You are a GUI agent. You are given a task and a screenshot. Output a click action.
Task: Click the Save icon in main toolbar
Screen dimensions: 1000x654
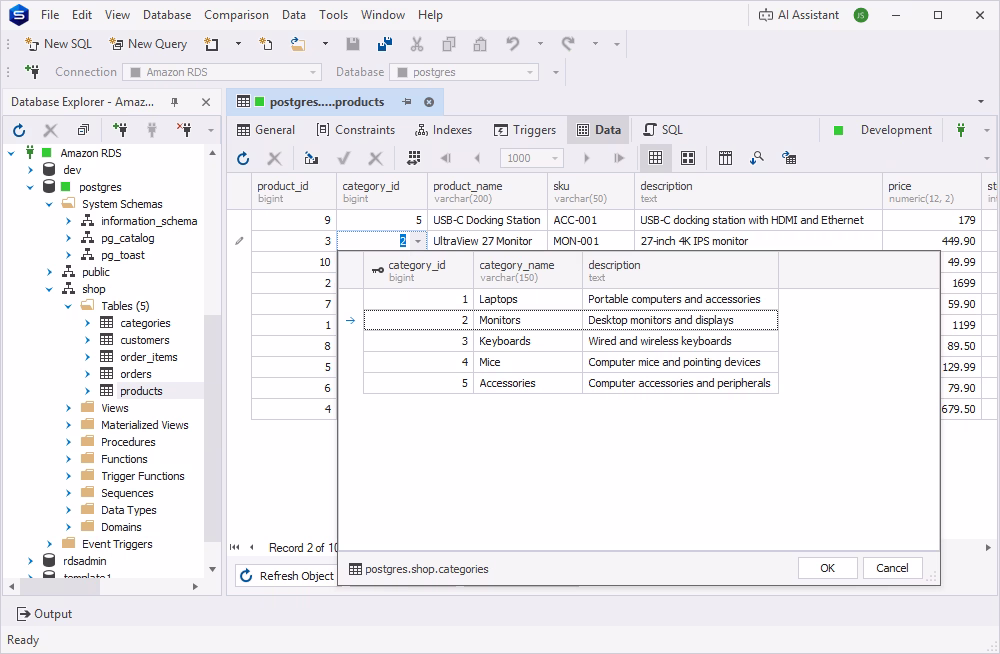[353, 43]
